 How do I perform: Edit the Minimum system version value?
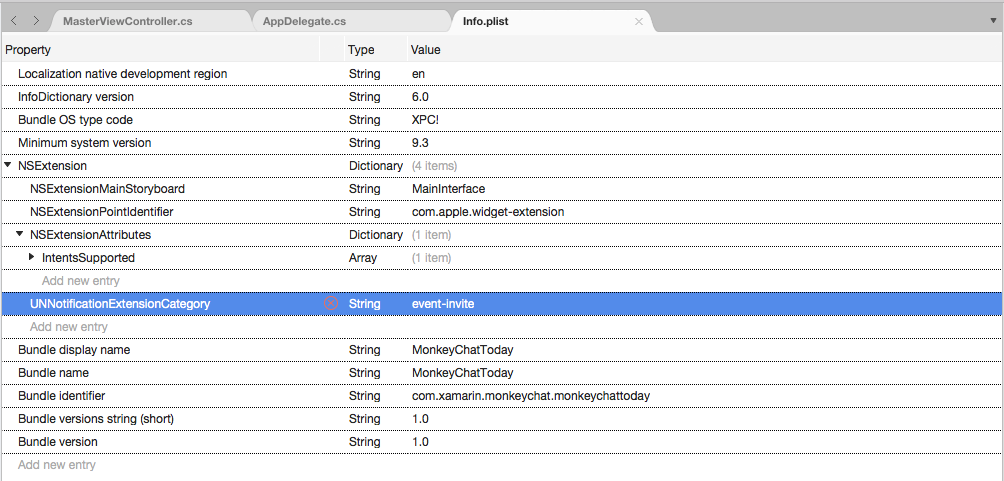[422, 143]
